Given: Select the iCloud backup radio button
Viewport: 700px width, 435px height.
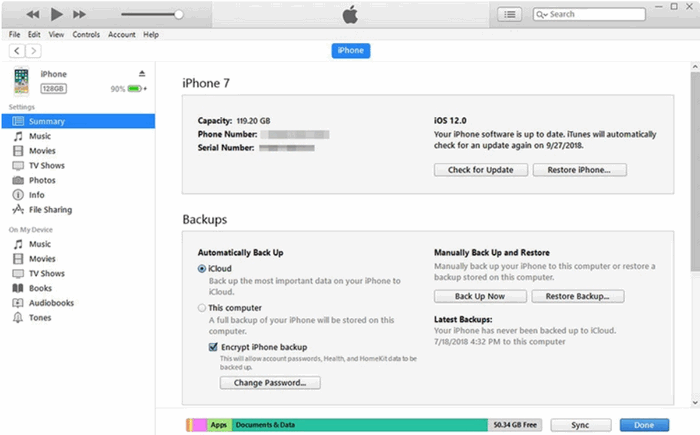Looking at the screenshot, I should pyautogui.click(x=202, y=268).
